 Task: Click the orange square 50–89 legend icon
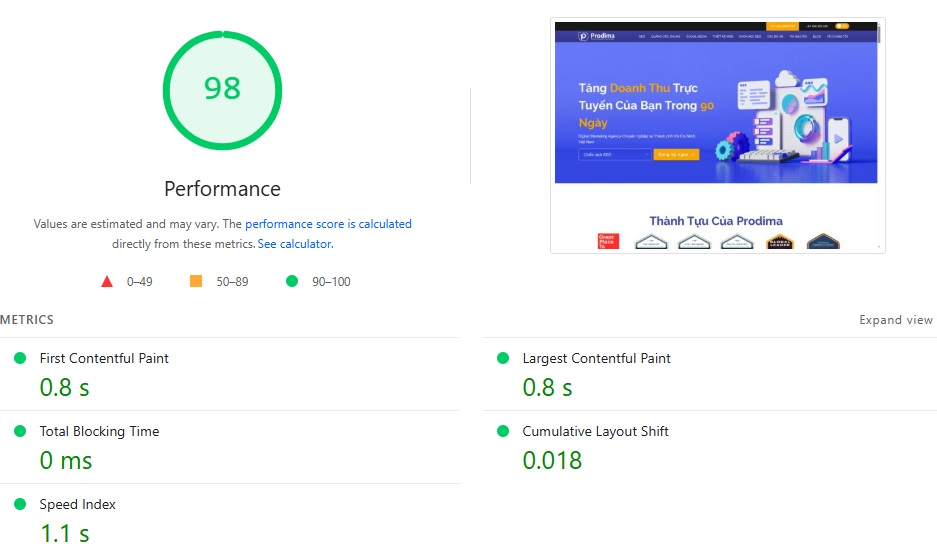(195, 281)
